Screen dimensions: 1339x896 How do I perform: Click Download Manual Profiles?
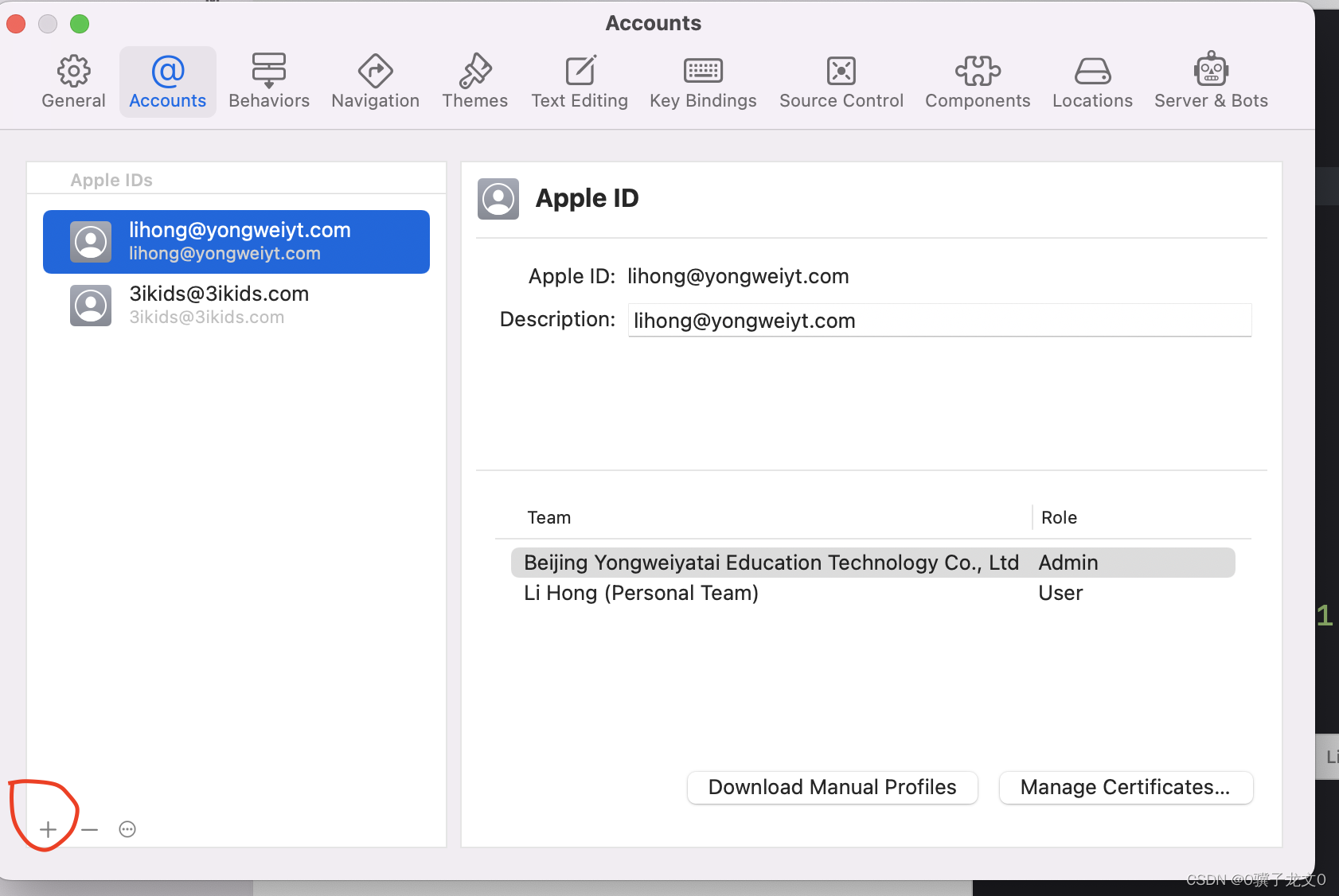pos(831,787)
